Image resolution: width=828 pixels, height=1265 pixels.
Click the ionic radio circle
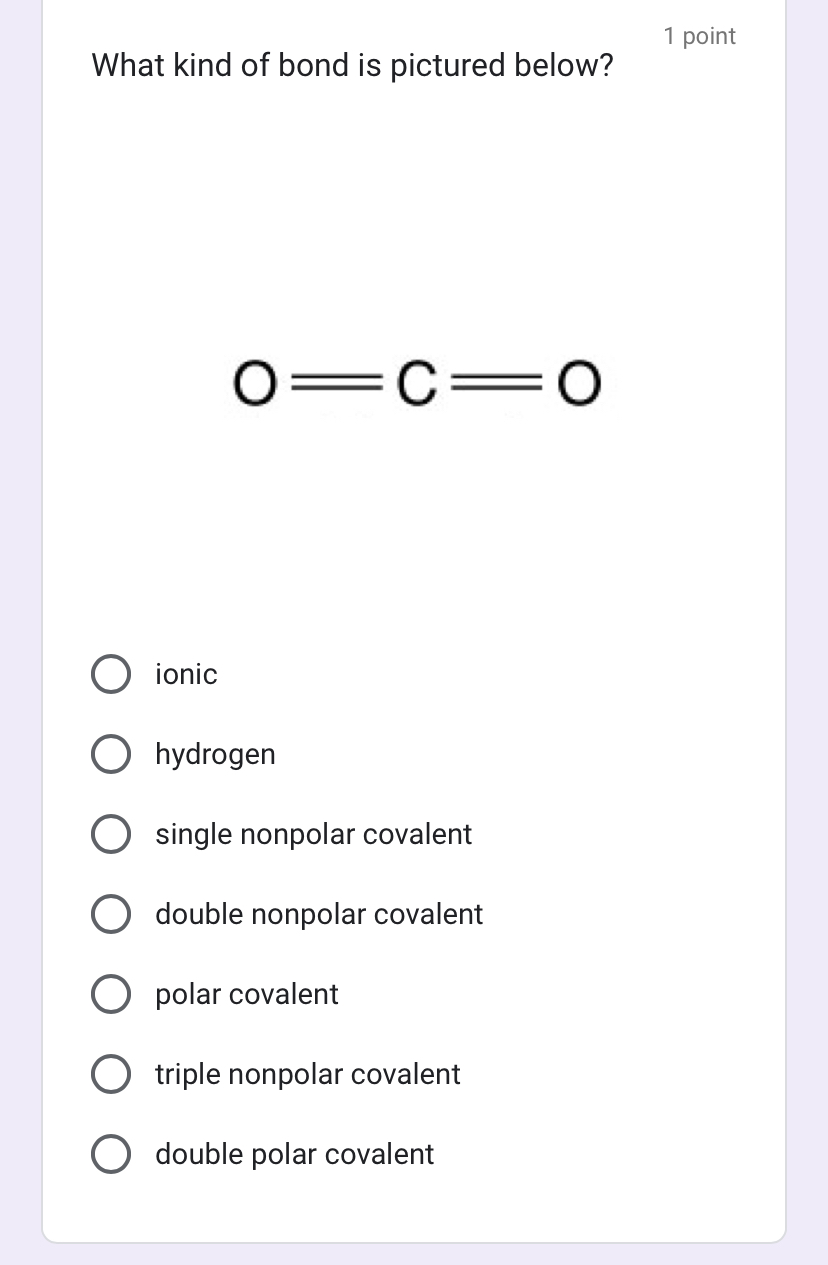[x=111, y=674]
